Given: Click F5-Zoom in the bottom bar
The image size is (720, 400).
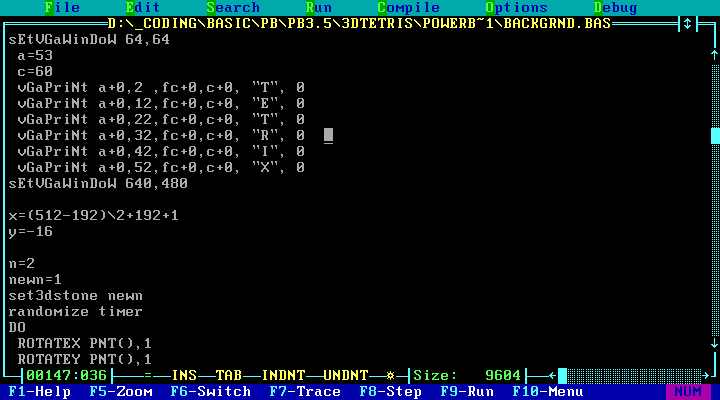Looking at the screenshot, I should tap(121, 392).
